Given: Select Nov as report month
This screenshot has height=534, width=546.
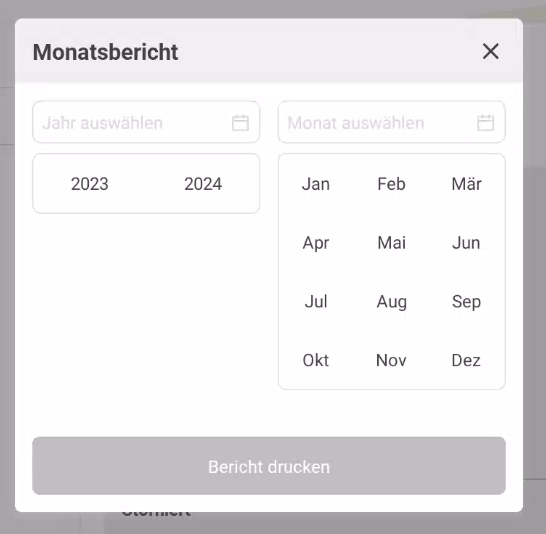Looking at the screenshot, I should point(391,360).
